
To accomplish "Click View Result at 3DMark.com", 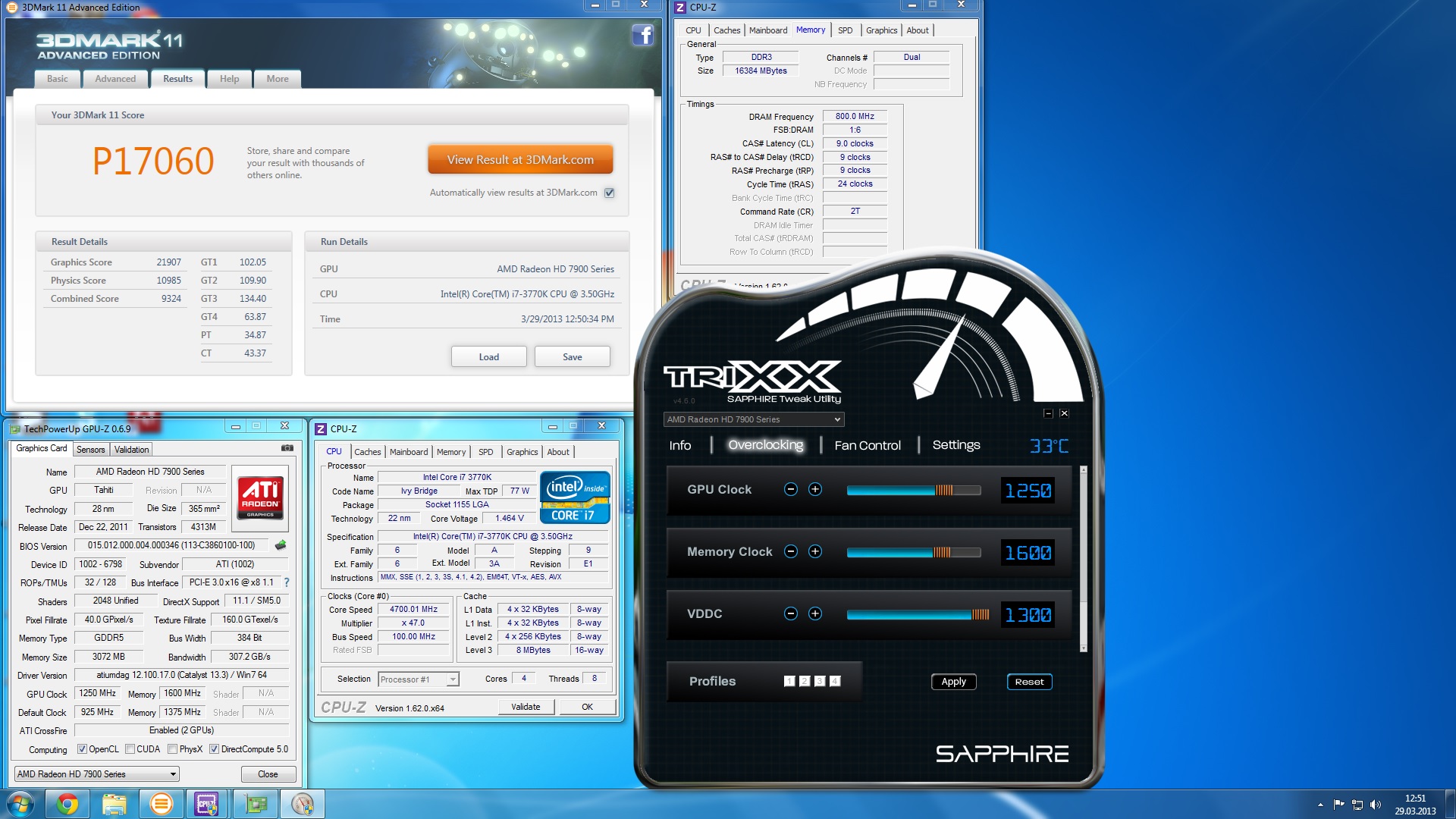I will pos(520,160).
